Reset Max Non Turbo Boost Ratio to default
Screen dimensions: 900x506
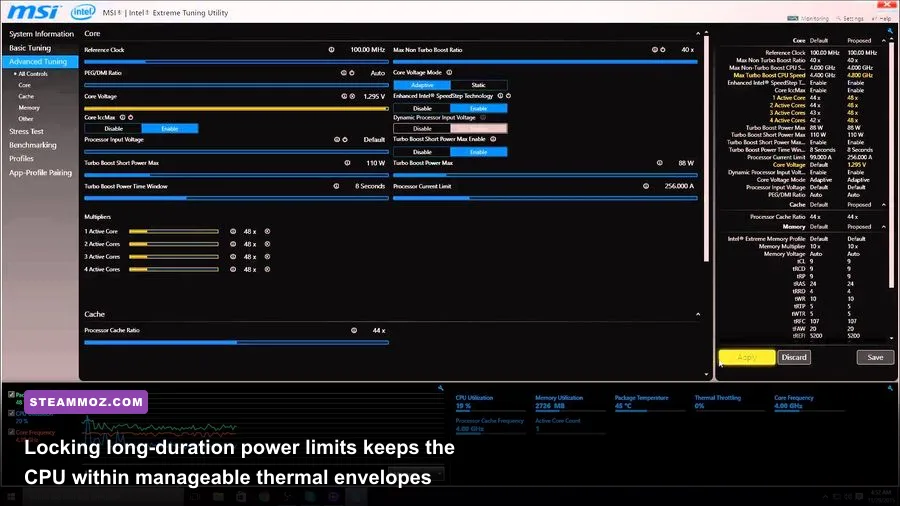(663, 50)
